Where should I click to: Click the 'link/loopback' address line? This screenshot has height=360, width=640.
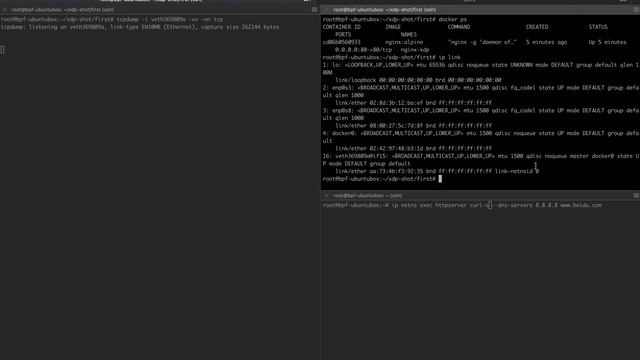pyautogui.click(x=418, y=80)
